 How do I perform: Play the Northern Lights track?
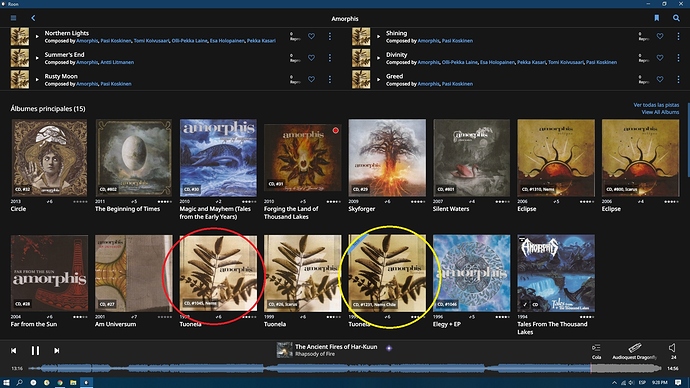coord(37,37)
